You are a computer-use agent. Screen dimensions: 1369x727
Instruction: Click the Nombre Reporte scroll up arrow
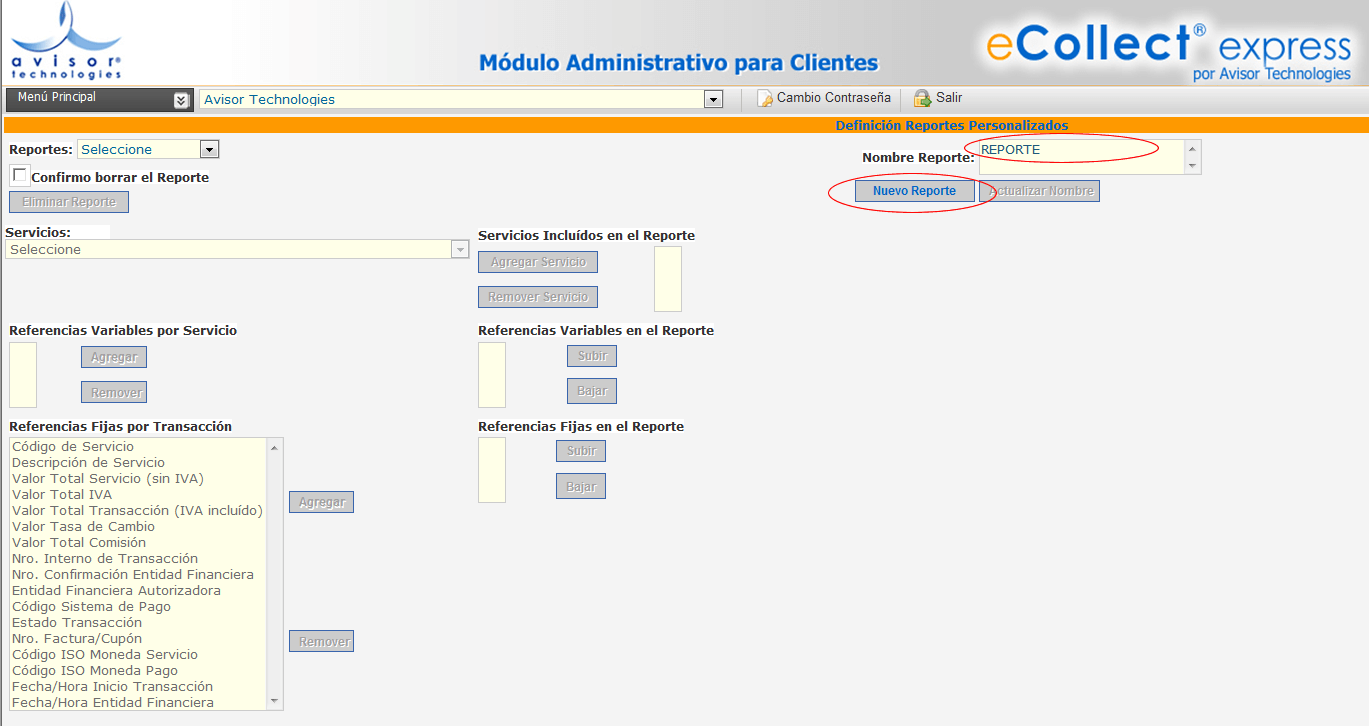[1192, 149]
